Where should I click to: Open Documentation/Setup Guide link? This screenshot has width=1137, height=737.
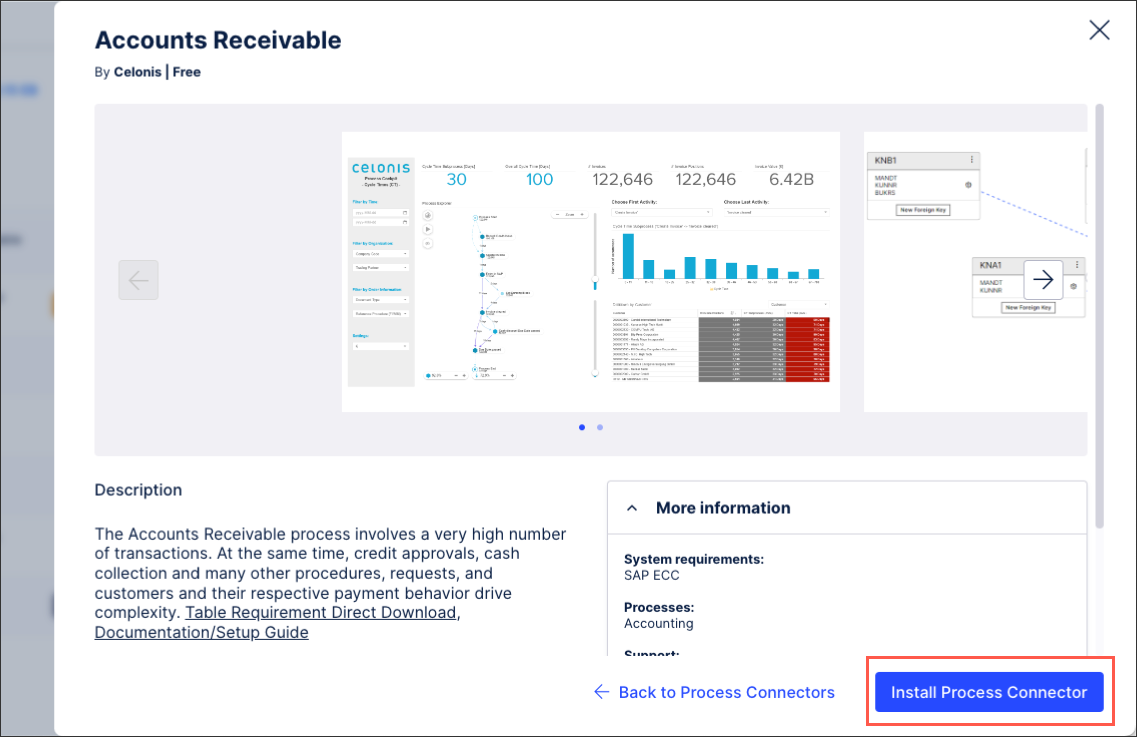coord(202,632)
